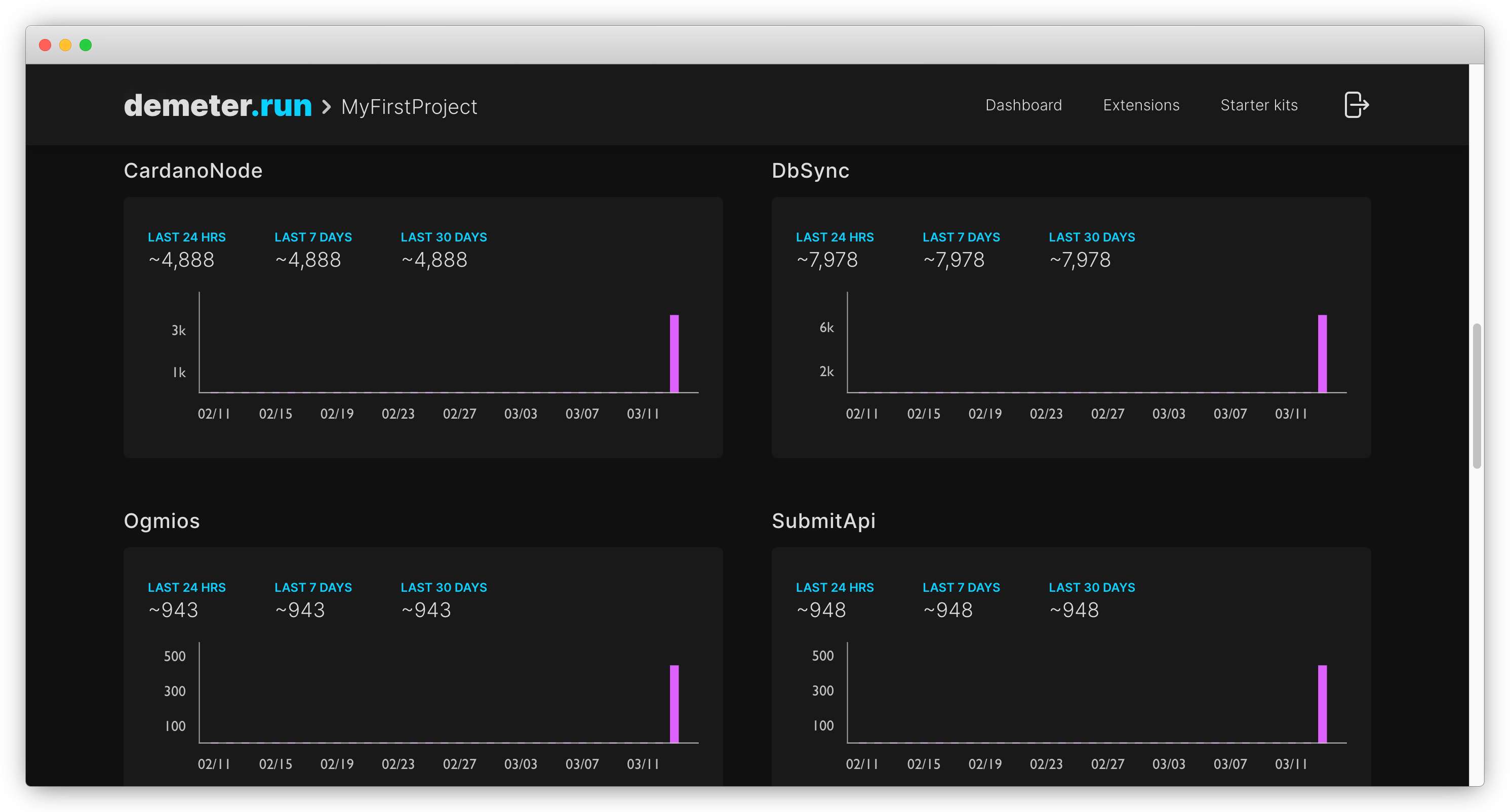Click the purple bar in Ogmios chart
Screen dimensions: 1510x812
coord(674,704)
